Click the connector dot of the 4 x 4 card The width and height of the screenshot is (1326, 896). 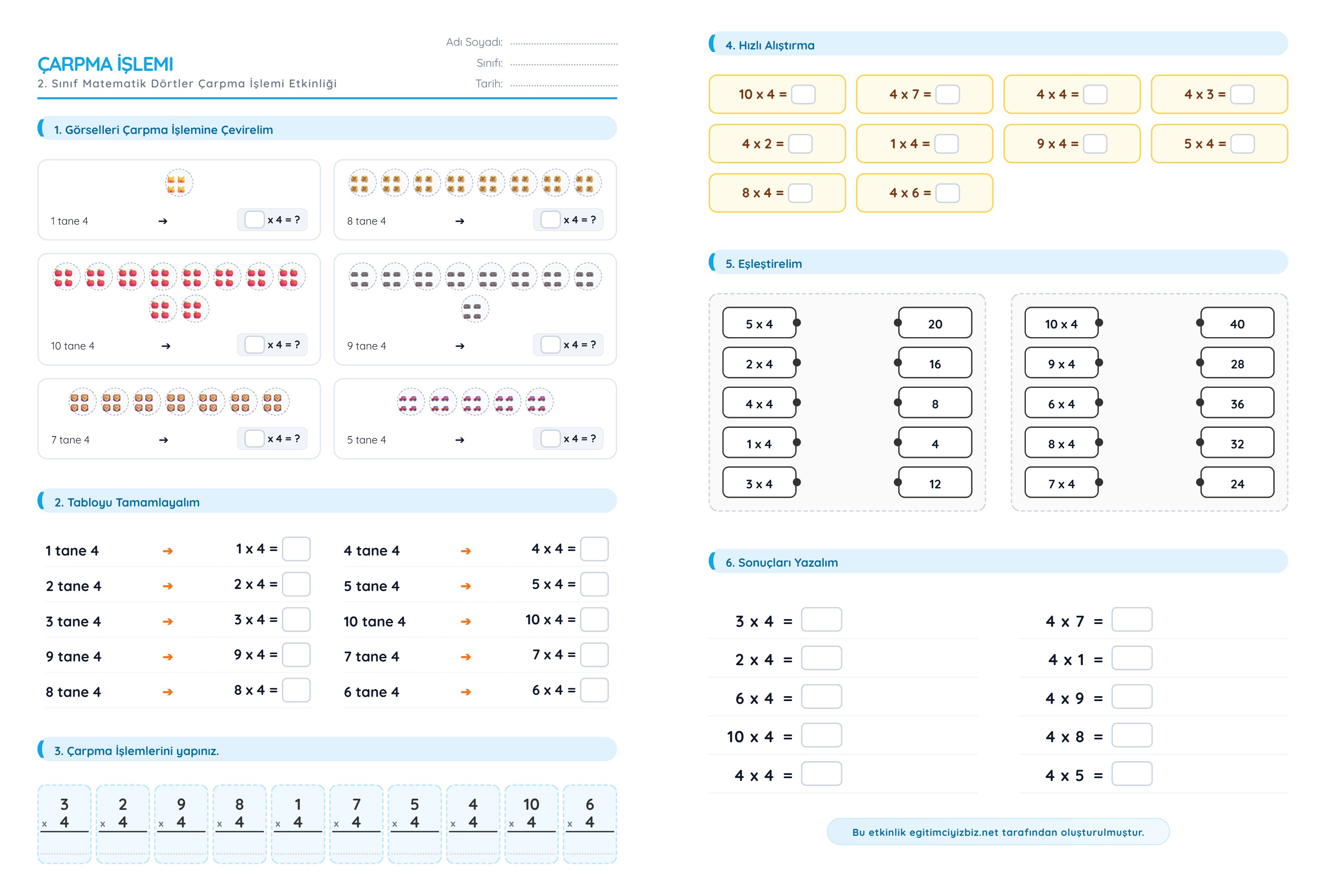pyautogui.click(x=797, y=403)
